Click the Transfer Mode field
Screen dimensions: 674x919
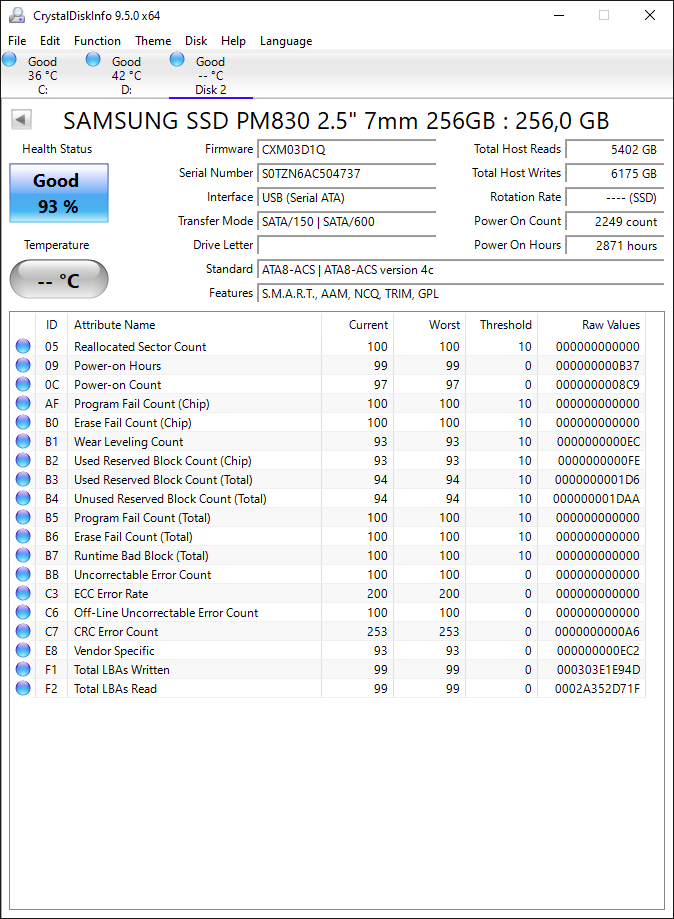coord(346,222)
